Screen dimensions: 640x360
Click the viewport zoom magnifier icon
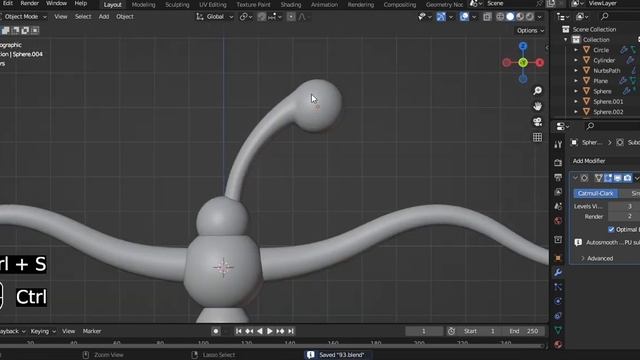point(538,91)
